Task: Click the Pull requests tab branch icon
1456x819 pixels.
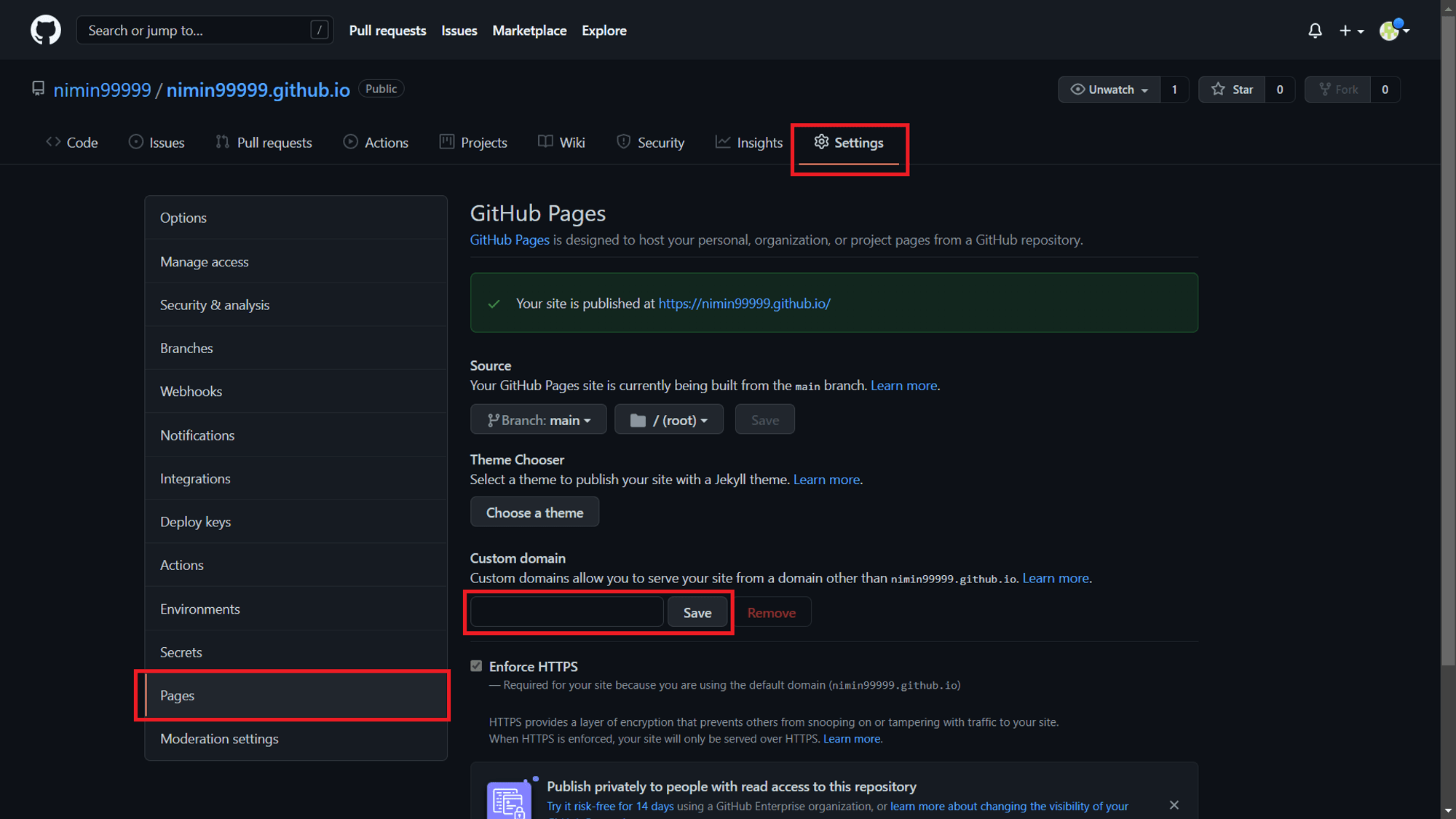Action: coord(223,142)
